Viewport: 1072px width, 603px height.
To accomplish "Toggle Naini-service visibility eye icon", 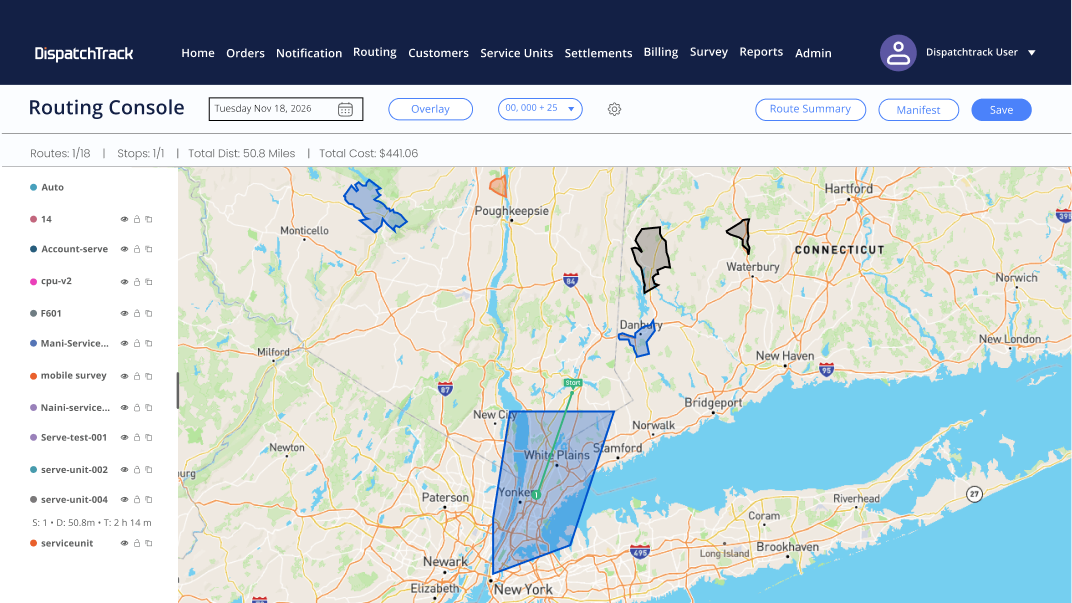I will [124, 407].
